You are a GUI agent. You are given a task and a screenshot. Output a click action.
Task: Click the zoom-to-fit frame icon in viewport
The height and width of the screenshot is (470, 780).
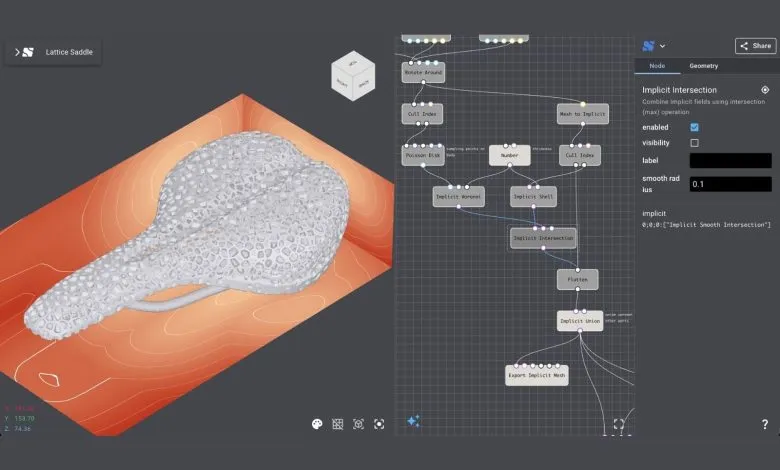tap(358, 424)
